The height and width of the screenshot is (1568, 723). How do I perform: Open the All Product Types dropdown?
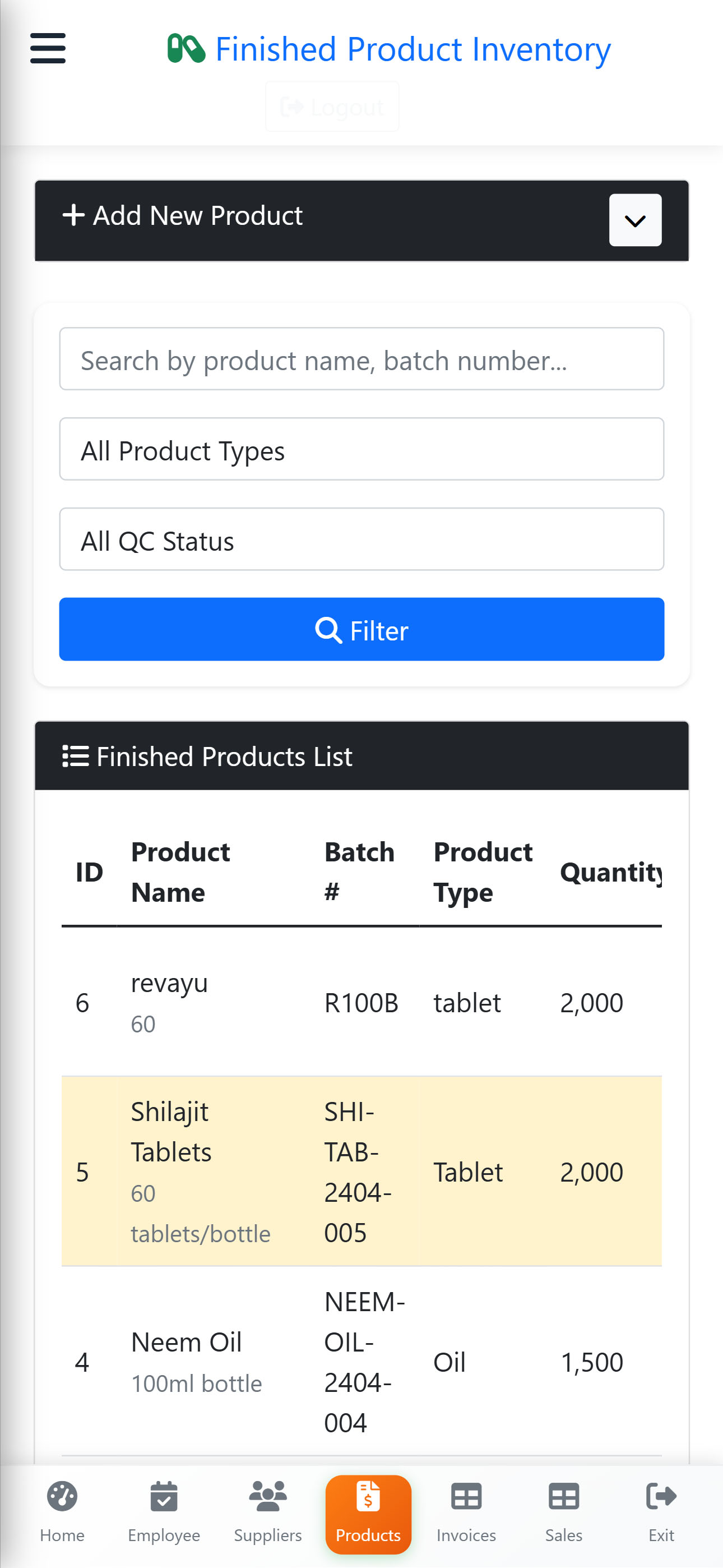tap(361, 449)
